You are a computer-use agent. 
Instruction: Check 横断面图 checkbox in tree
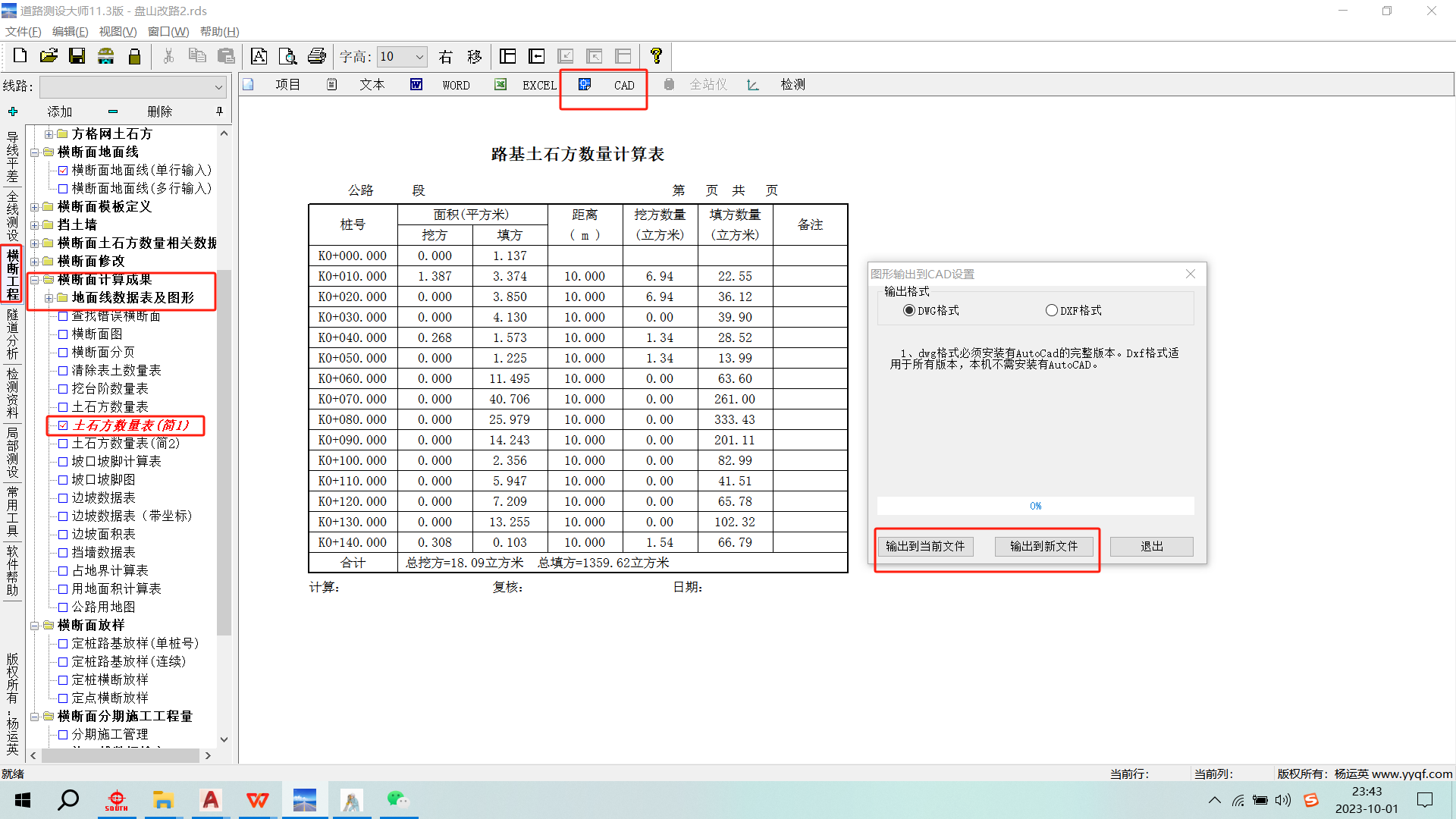point(63,334)
